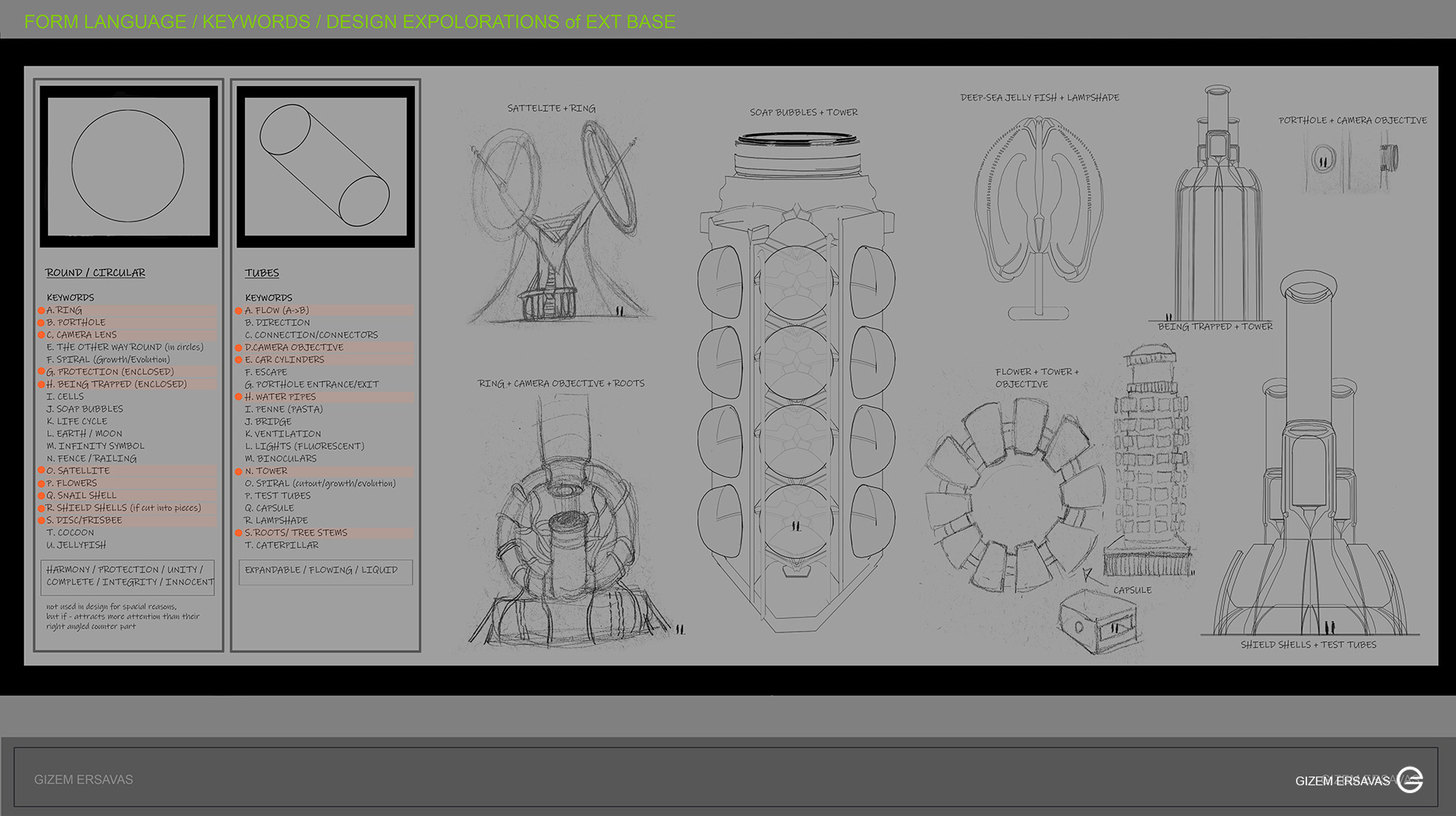This screenshot has height=816, width=1456.
Task: Select tubes keyword 'L. LIGHTS (FLUORESCENT)'
Action: [304, 447]
